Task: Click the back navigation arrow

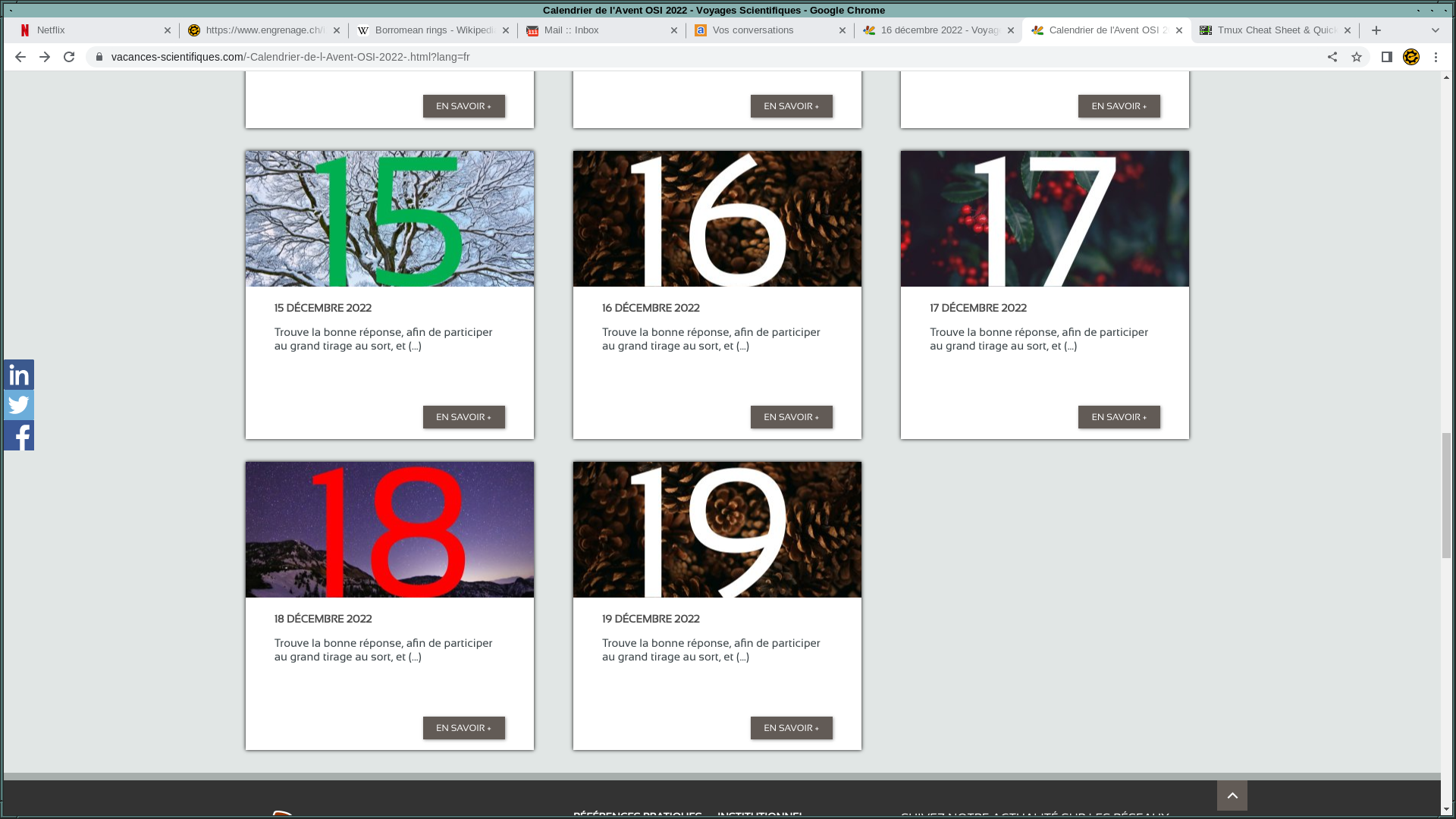Action: (20, 57)
